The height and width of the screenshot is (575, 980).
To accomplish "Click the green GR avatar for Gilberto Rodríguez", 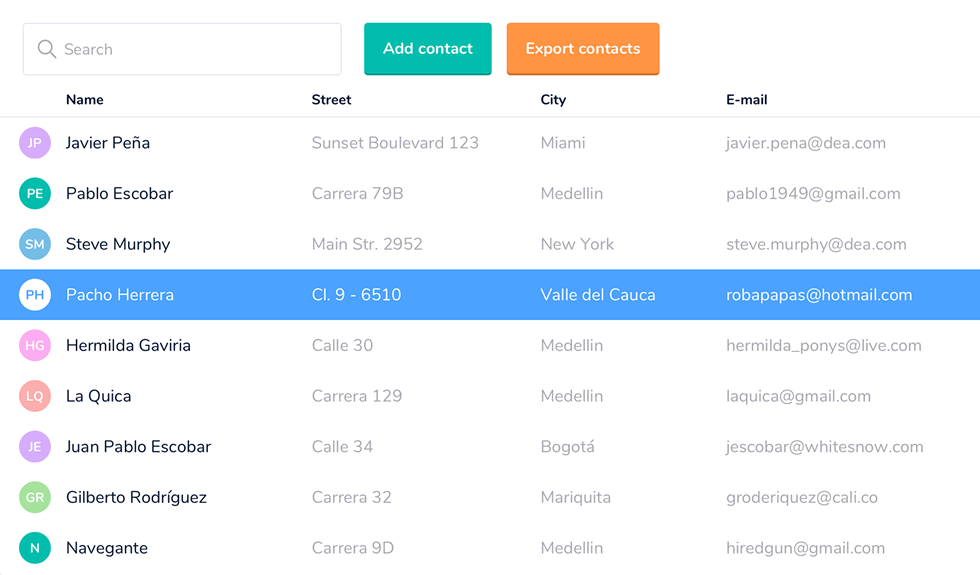I will [35, 497].
